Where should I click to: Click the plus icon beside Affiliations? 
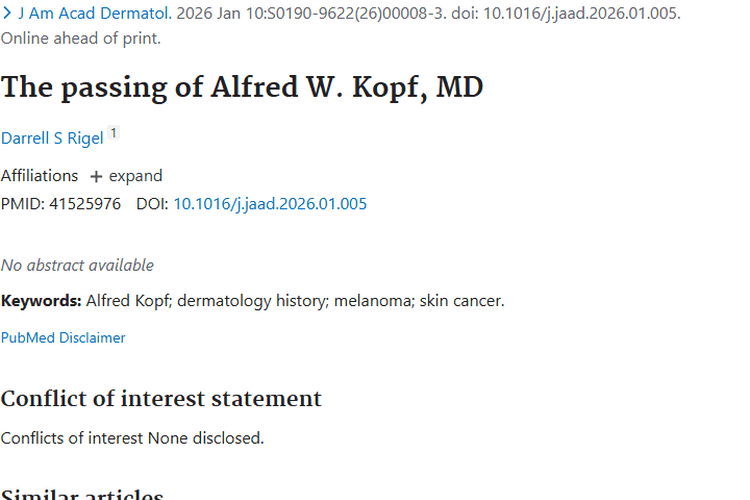click(96, 177)
